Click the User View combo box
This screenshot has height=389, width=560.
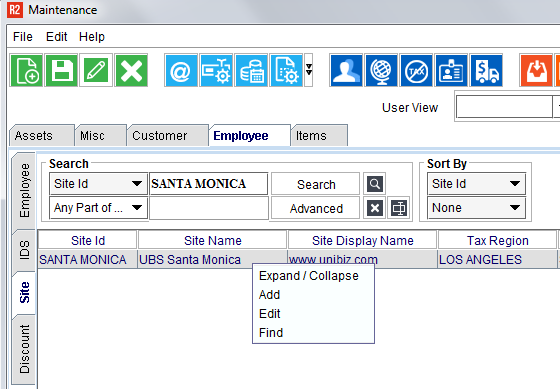507,106
